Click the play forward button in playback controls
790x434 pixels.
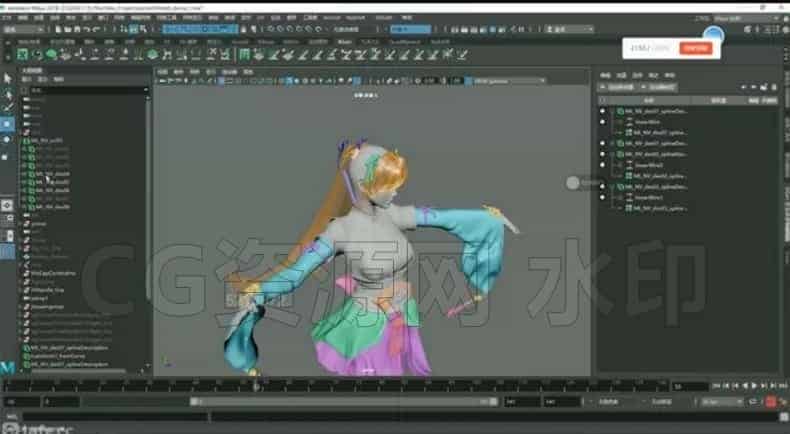754,386
